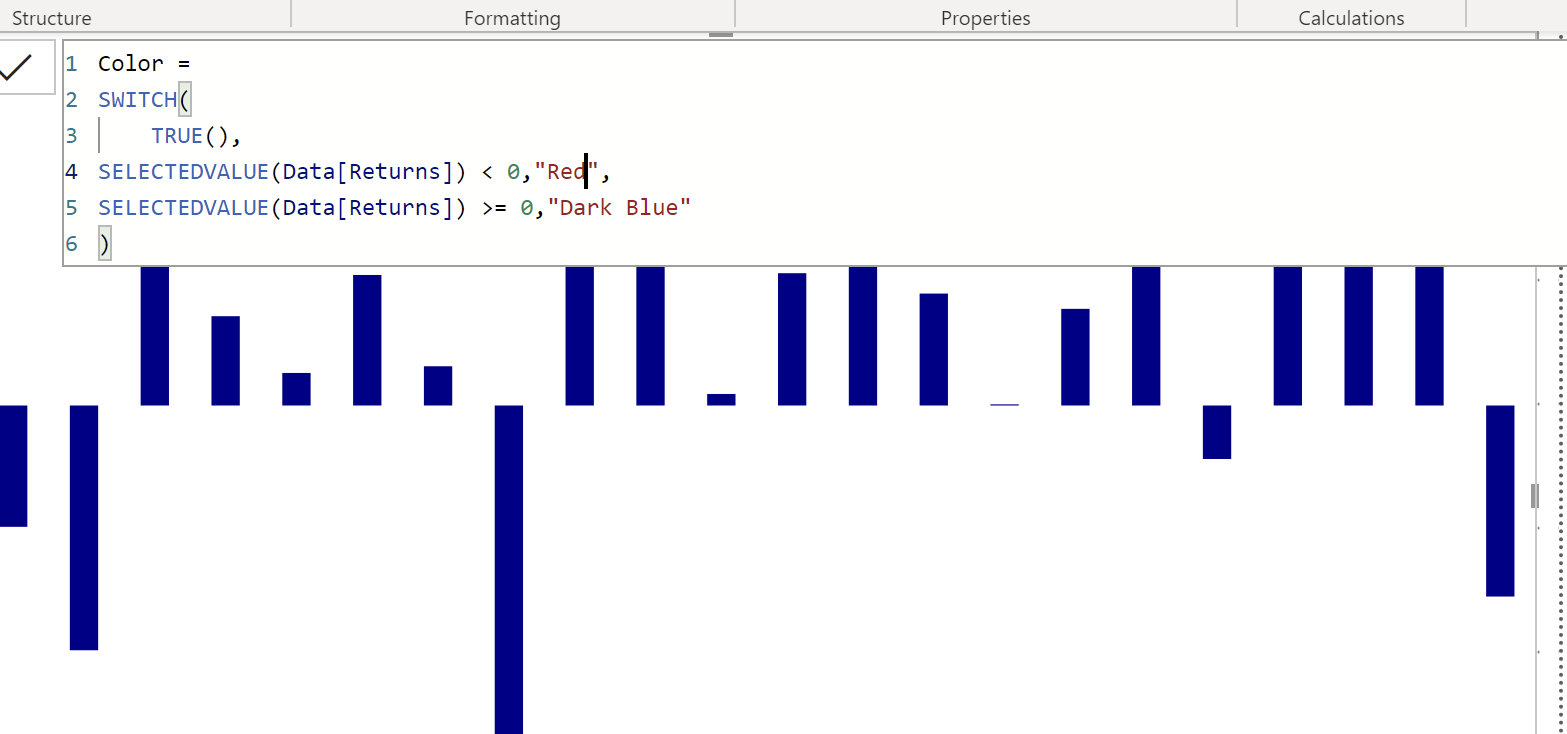
Task: Click the SWITCH function on line 2
Action: point(138,100)
